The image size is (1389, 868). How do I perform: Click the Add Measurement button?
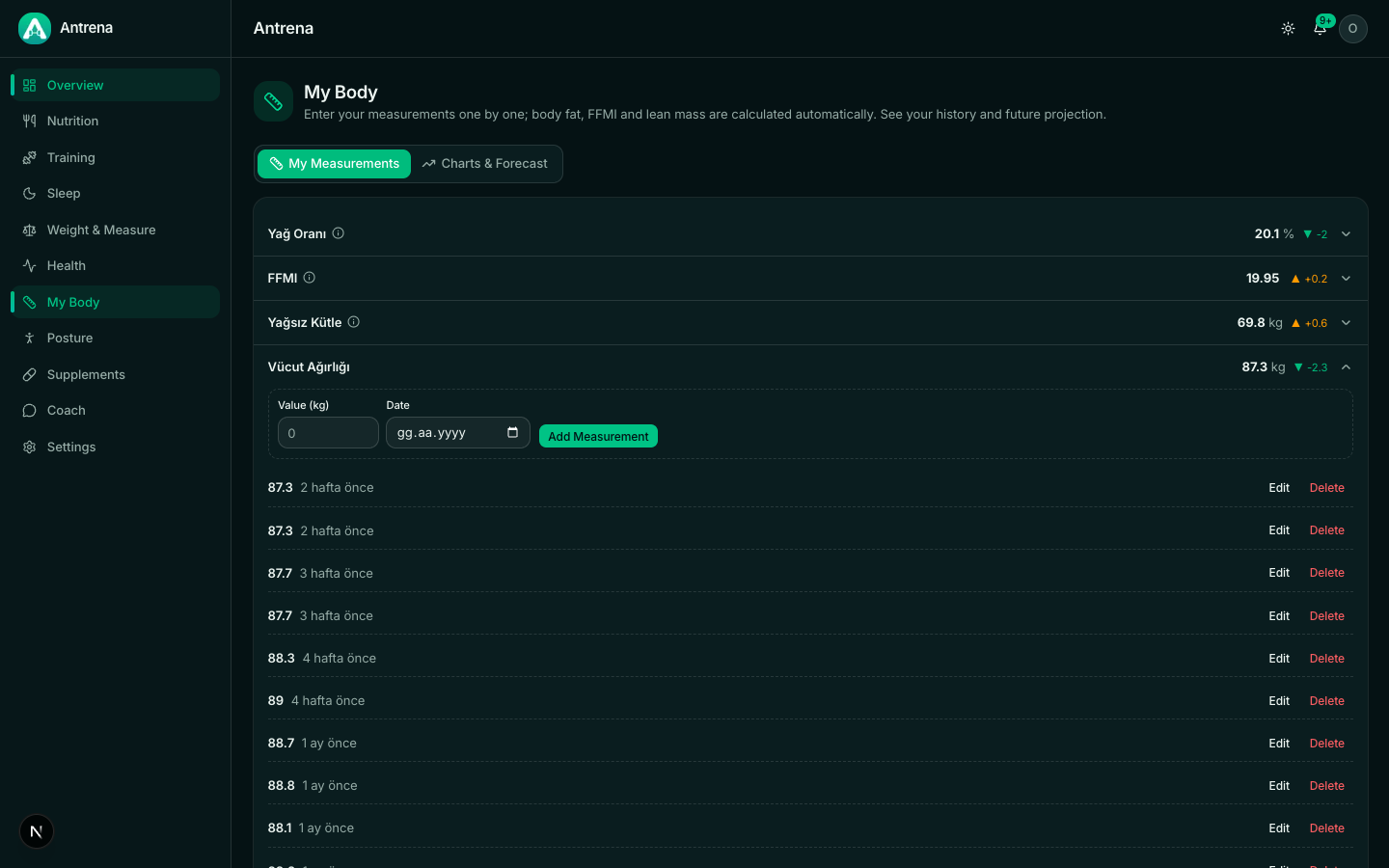pos(598,436)
